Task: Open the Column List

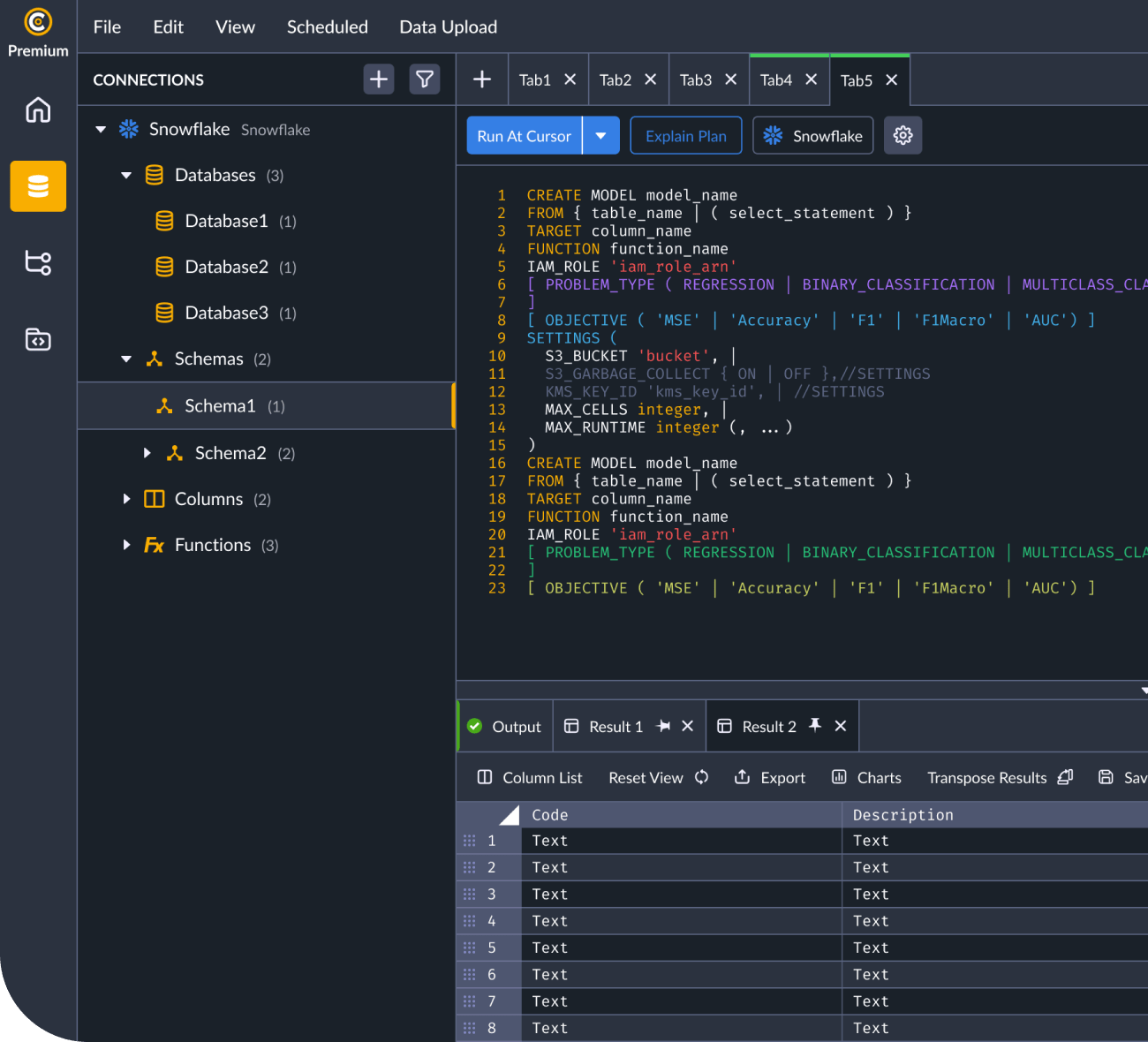Action: point(530,777)
